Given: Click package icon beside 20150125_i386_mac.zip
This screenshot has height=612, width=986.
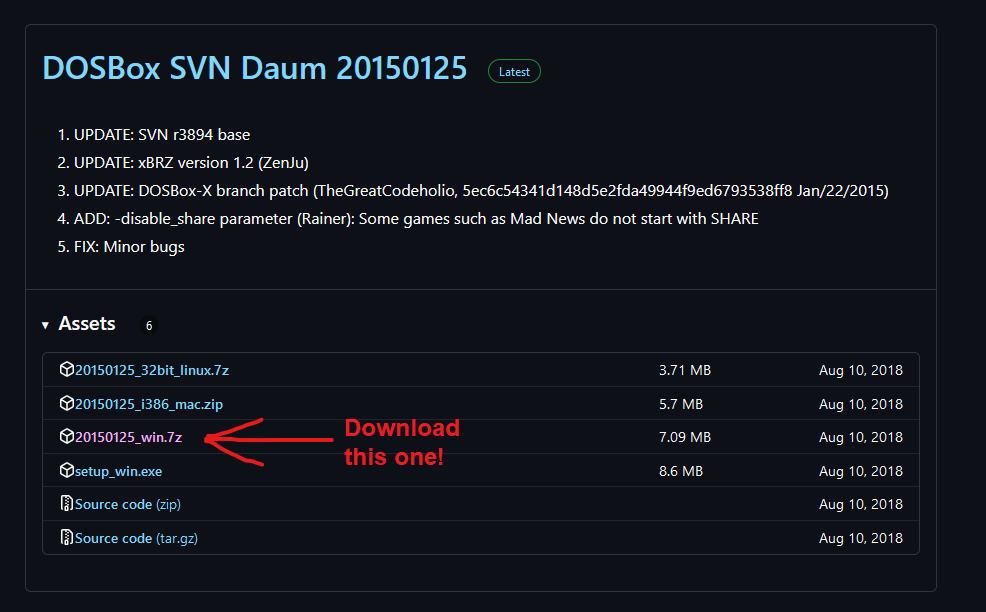Looking at the screenshot, I should [x=67, y=403].
